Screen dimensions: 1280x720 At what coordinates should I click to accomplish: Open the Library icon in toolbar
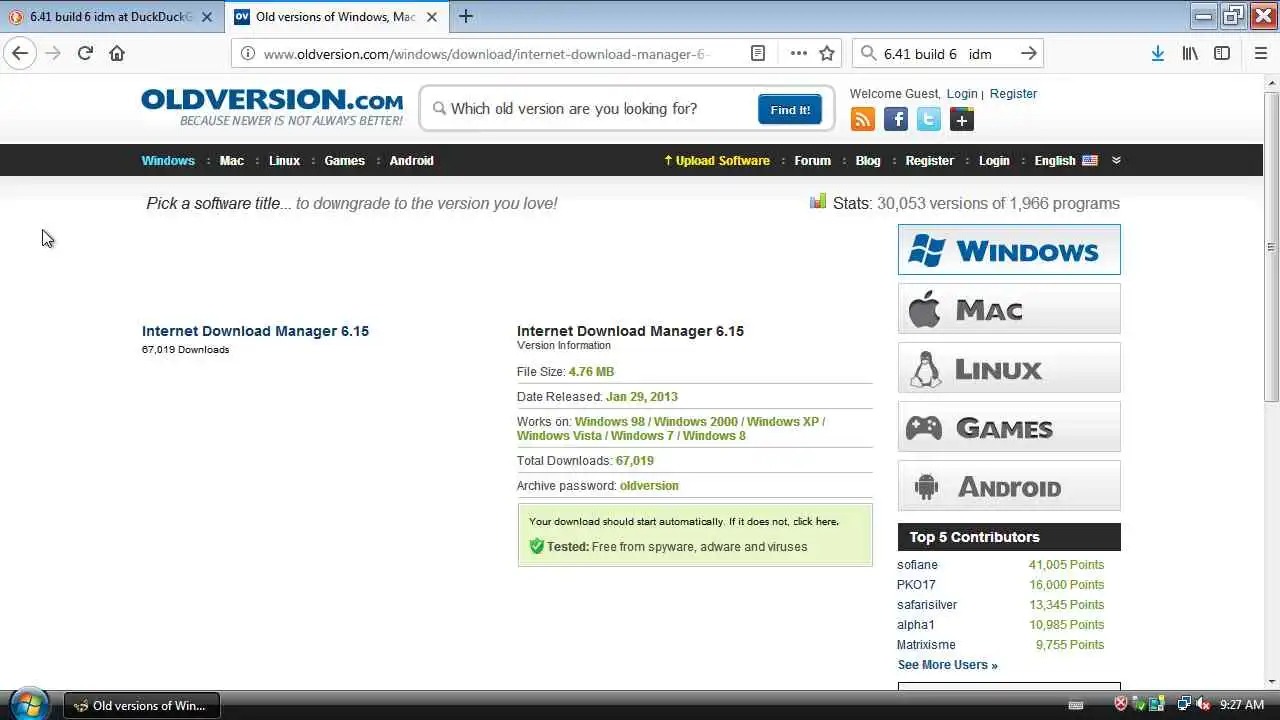pos(1190,54)
